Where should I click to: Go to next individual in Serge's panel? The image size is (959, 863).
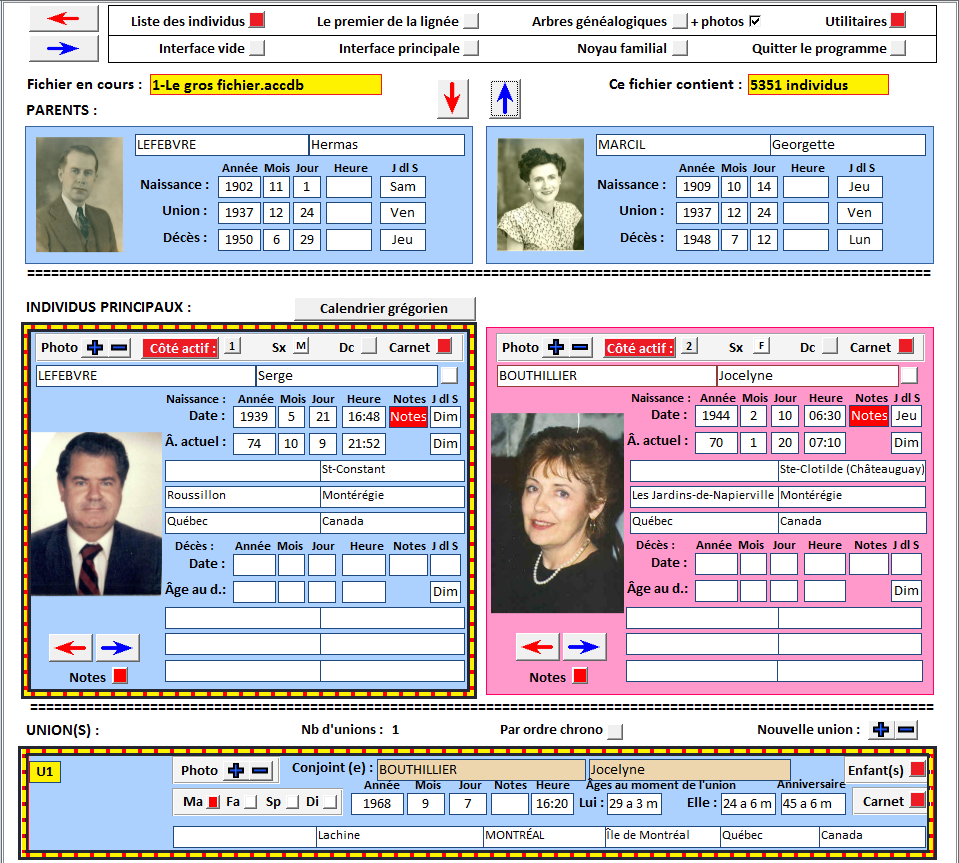coord(116,648)
